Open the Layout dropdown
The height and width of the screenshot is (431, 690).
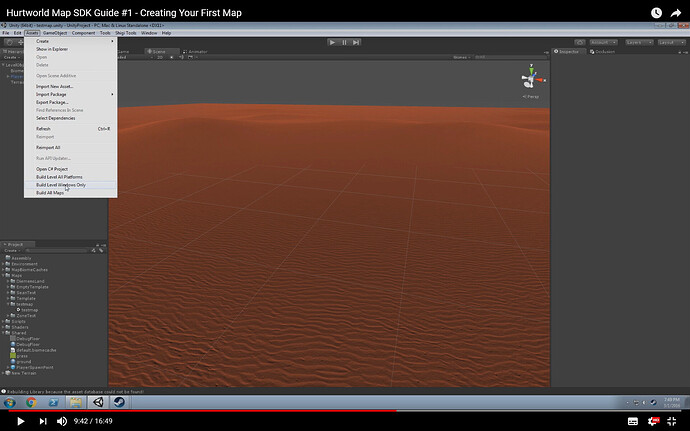pos(672,42)
